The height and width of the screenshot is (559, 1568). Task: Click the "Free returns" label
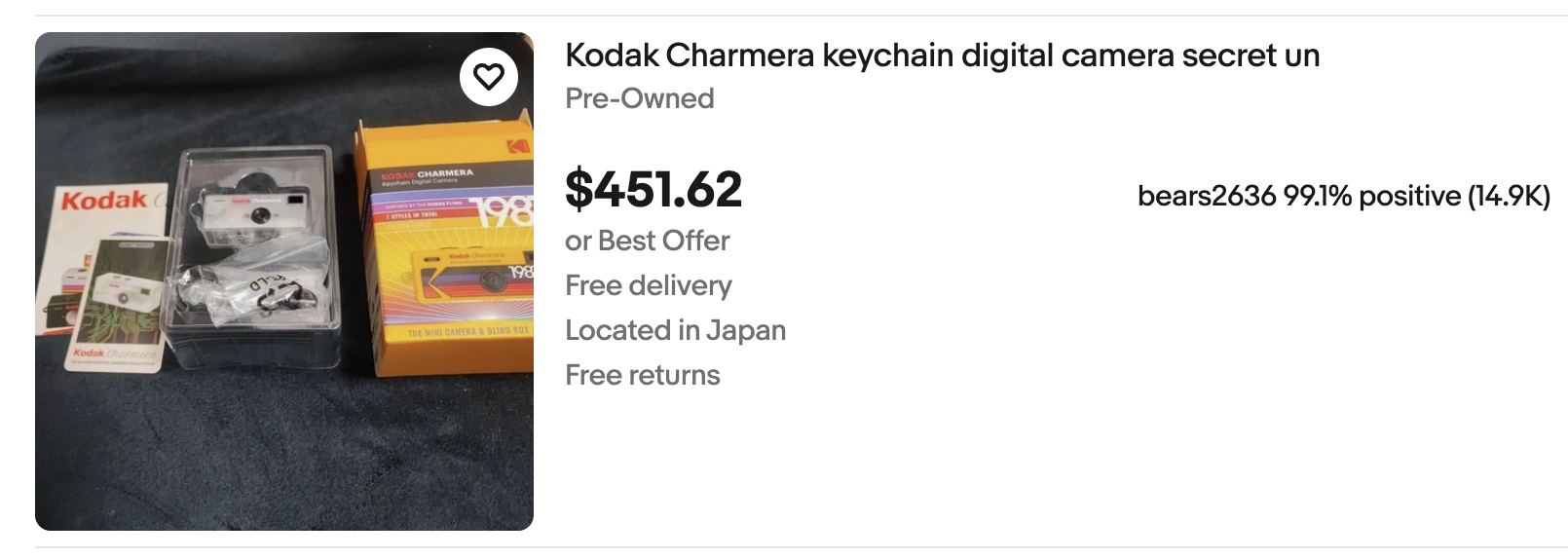pyautogui.click(x=642, y=375)
